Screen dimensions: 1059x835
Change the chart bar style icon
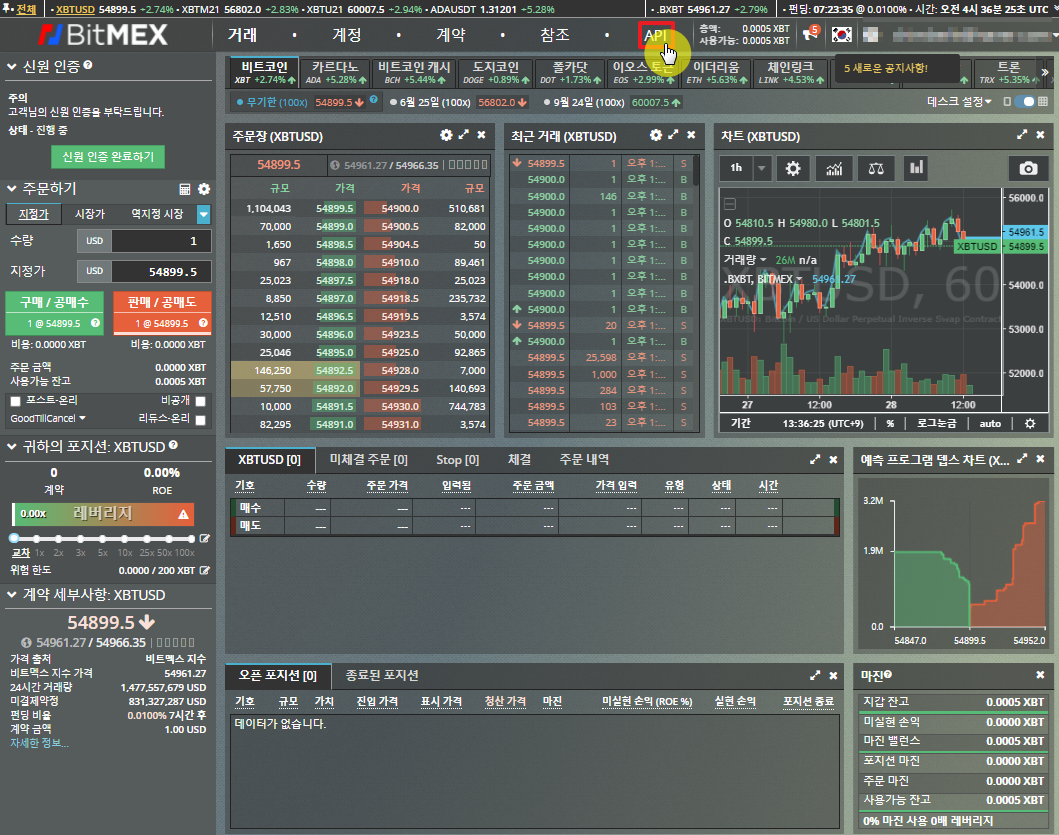pos(916,168)
